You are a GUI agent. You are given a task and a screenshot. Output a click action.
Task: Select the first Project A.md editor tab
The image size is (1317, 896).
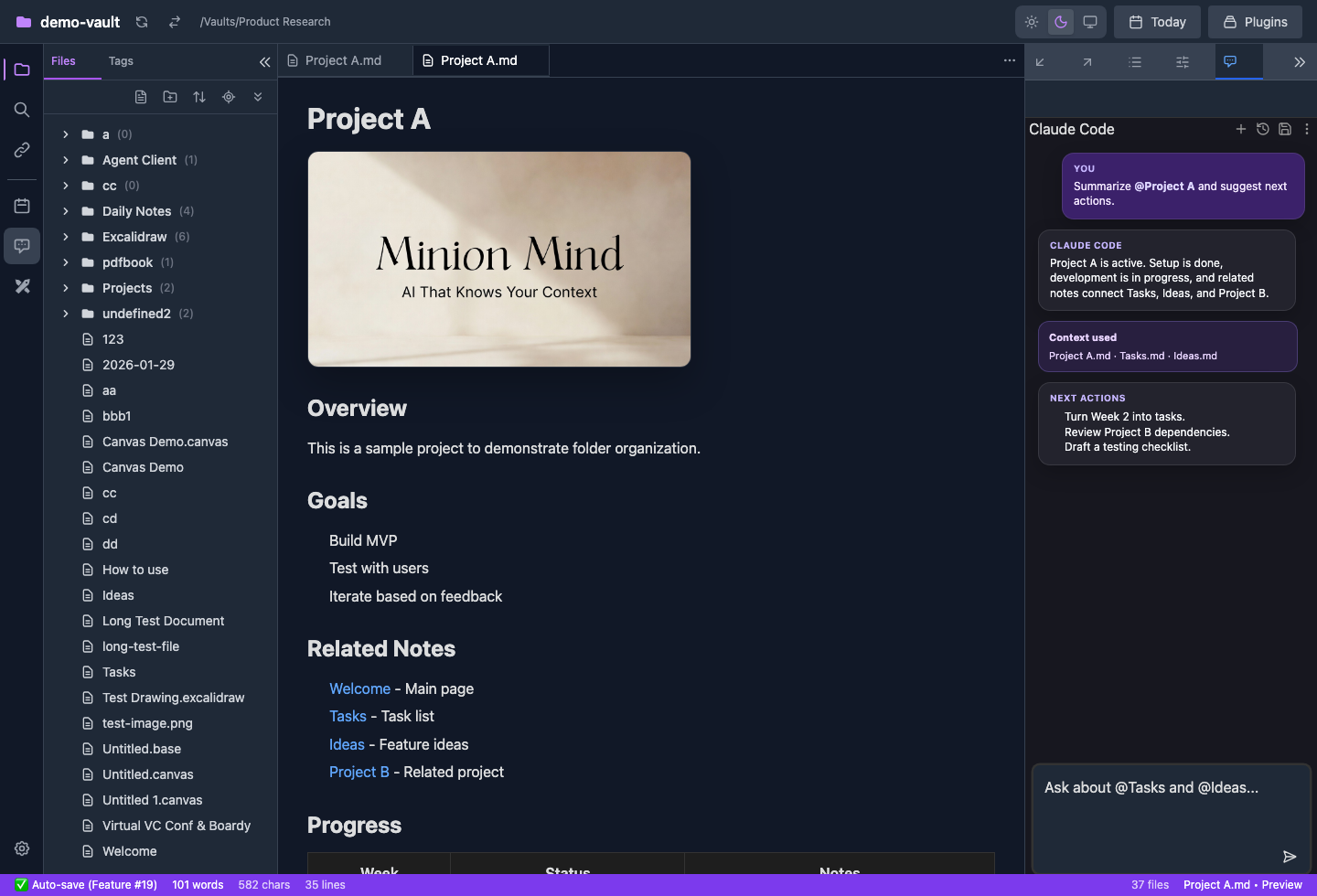pyautogui.click(x=345, y=60)
